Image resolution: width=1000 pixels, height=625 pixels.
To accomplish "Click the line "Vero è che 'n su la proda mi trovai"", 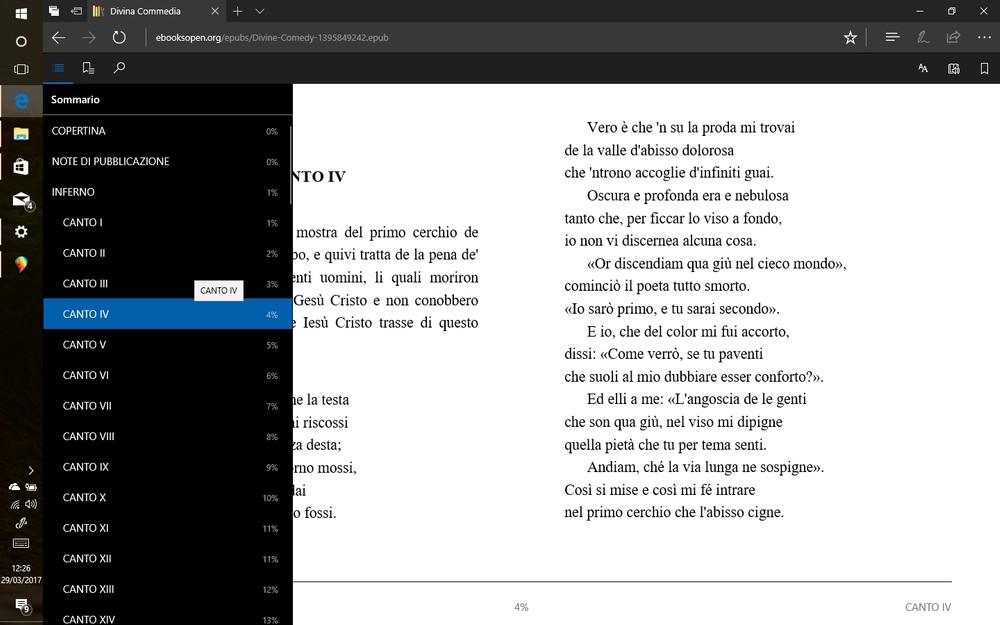I will click(x=691, y=128).
